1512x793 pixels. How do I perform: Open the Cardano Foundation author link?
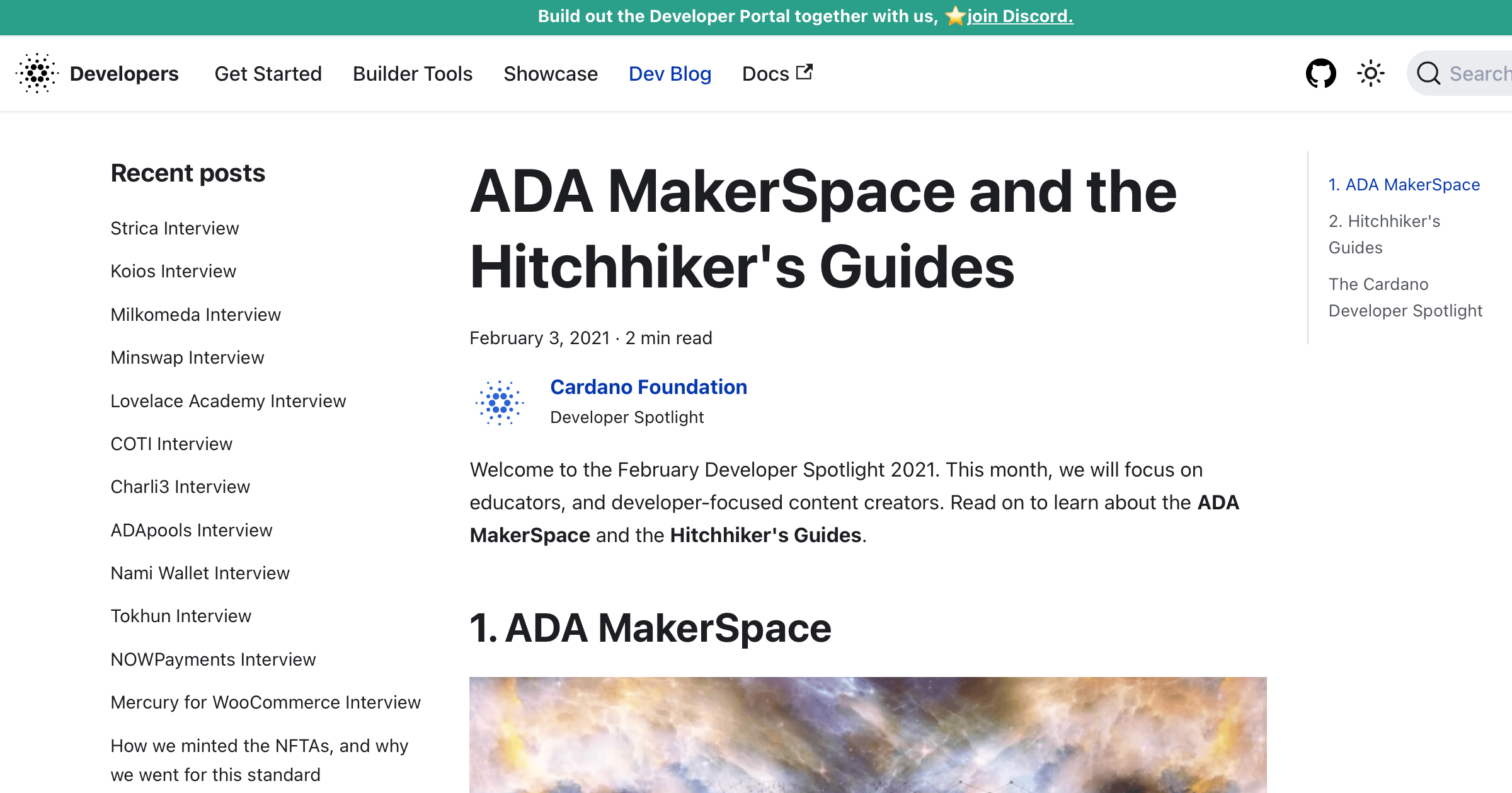[648, 387]
